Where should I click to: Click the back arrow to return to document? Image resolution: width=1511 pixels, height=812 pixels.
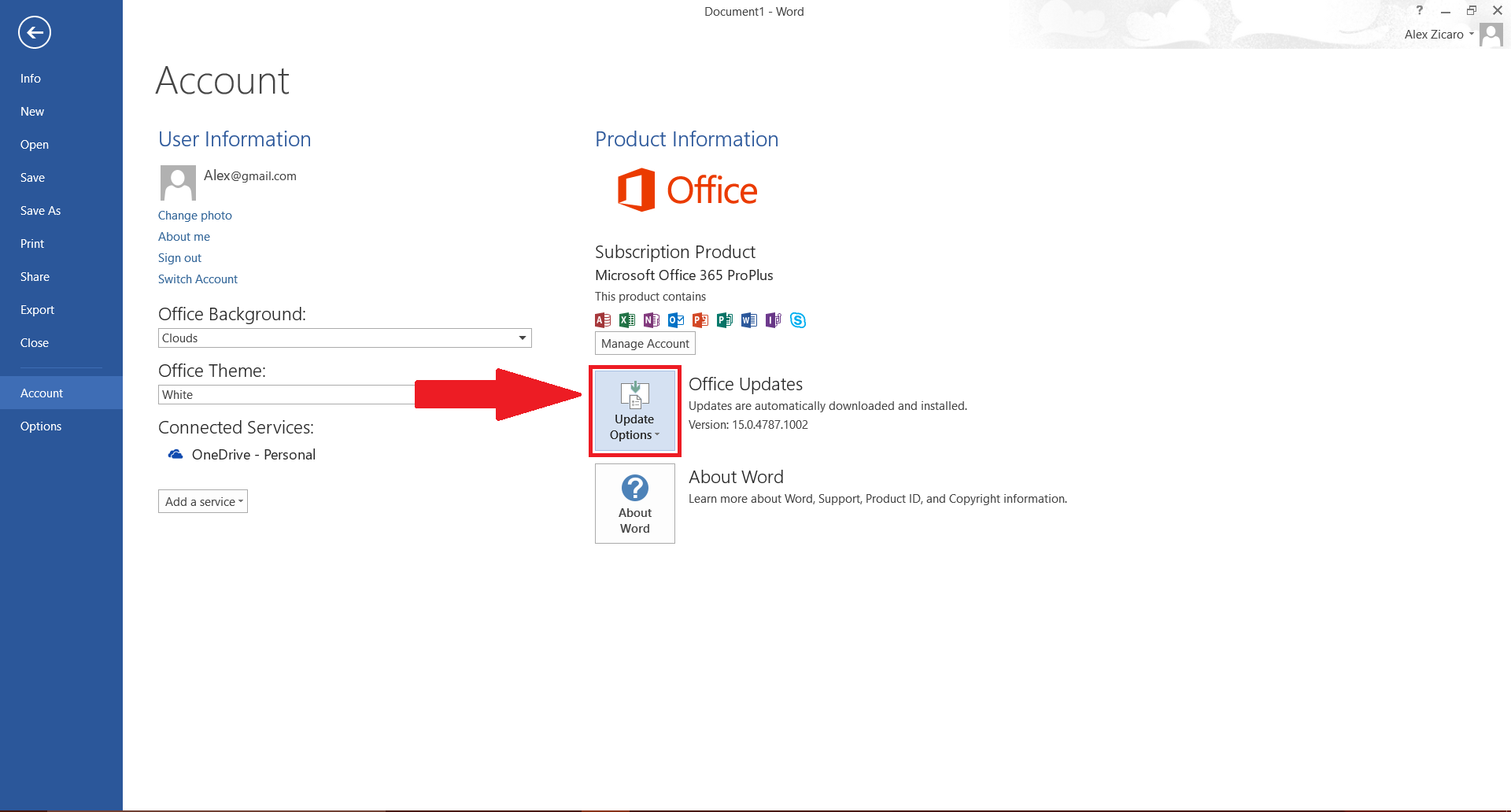pos(35,32)
